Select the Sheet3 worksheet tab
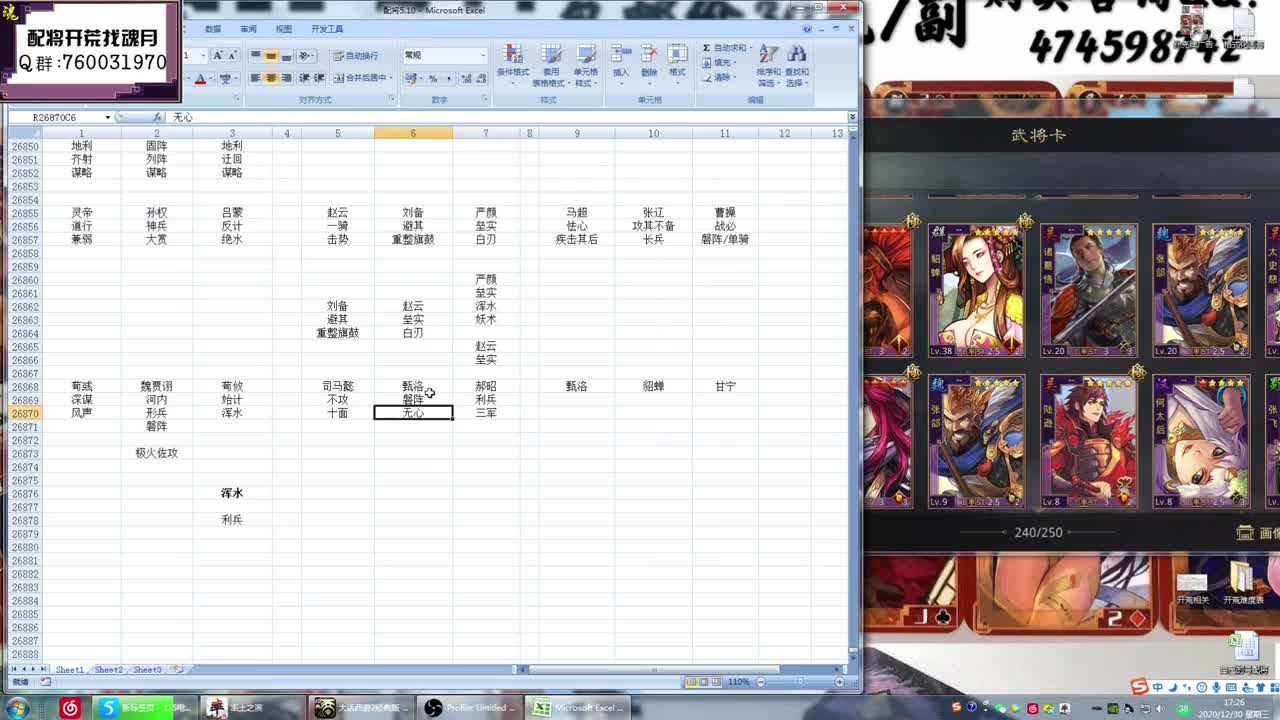 click(x=147, y=670)
